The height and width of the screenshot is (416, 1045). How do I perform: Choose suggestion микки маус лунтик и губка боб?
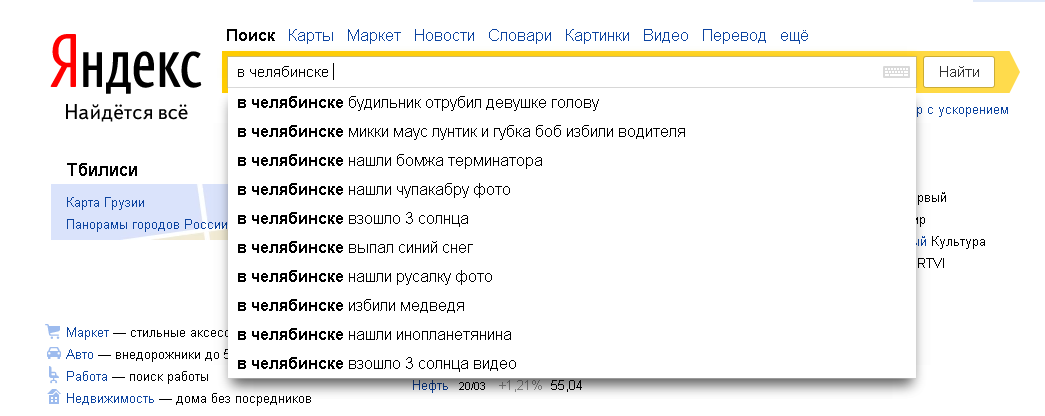pyautogui.click(x=572, y=132)
